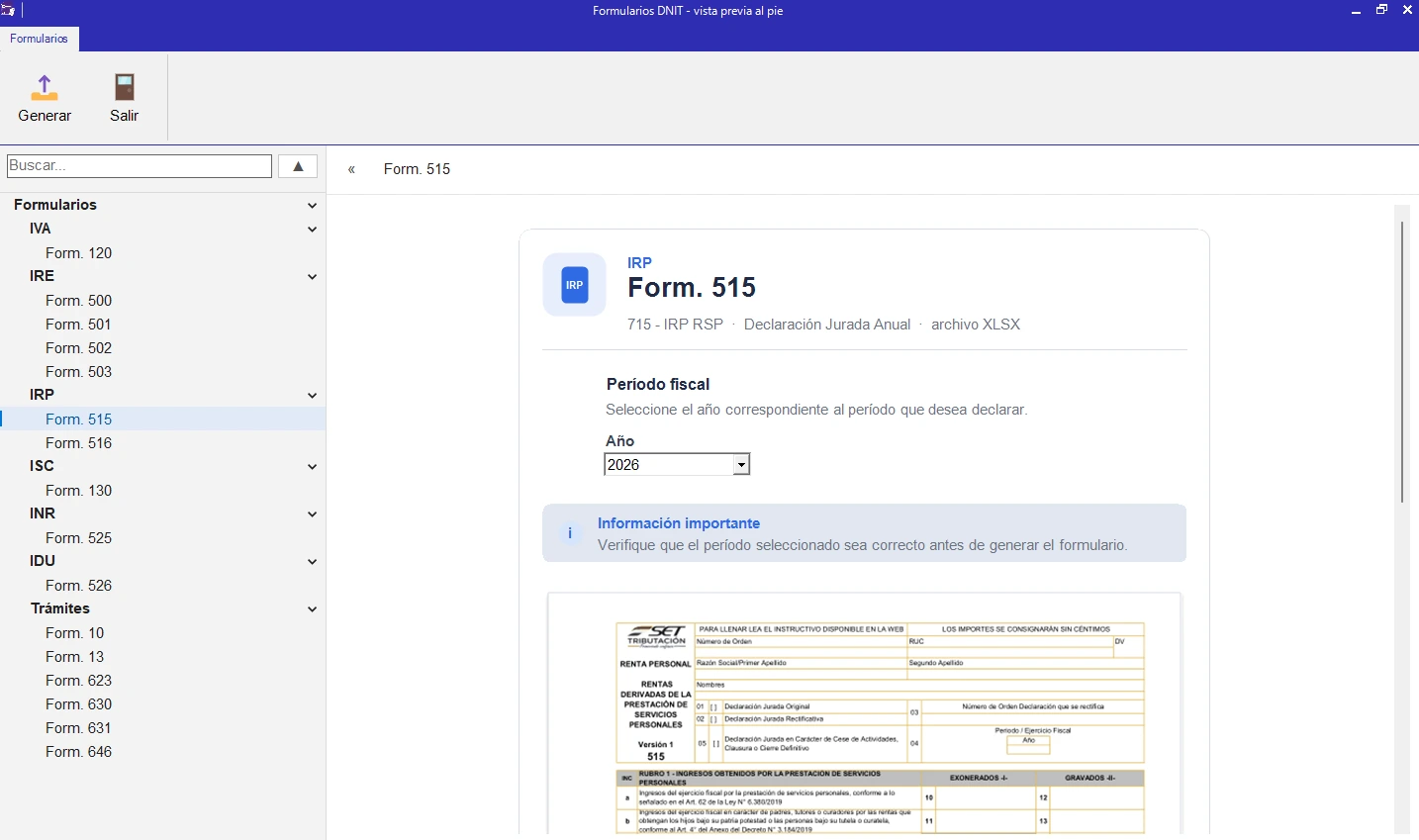Screen dimensions: 1419x840
Task: Collapse the IVA group
Action: 312,230
